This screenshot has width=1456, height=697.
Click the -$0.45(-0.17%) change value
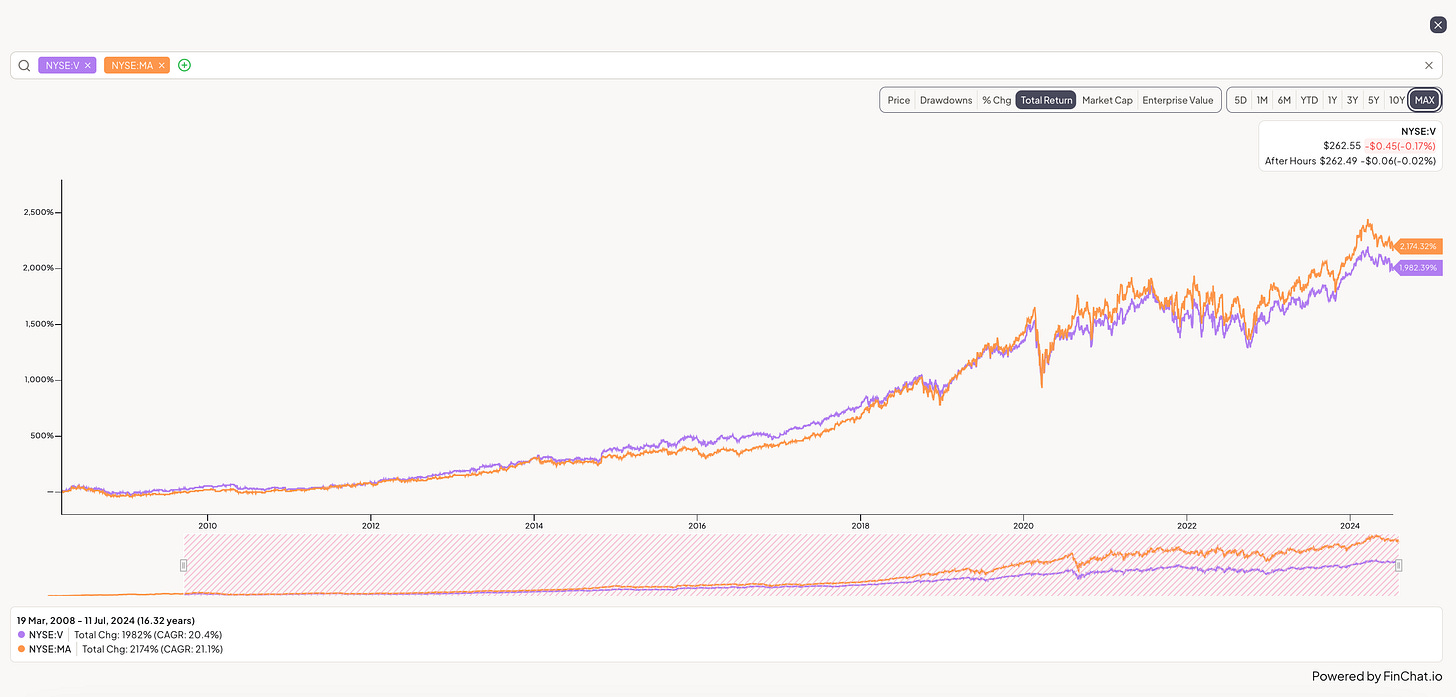1400,146
